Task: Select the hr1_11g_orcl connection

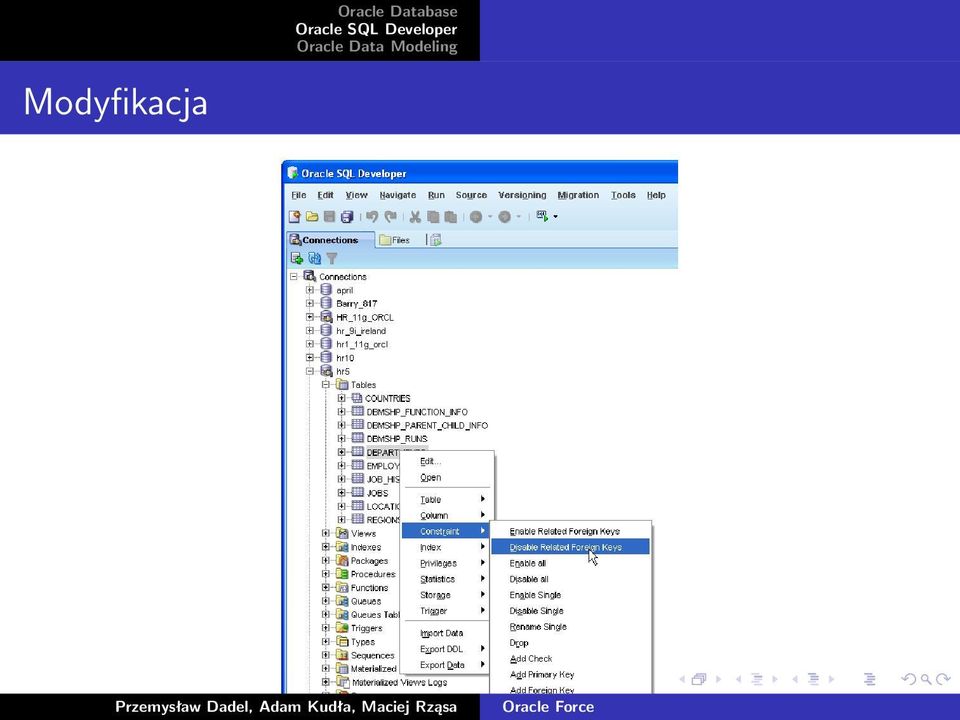Action: pyautogui.click(x=362, y=344)
